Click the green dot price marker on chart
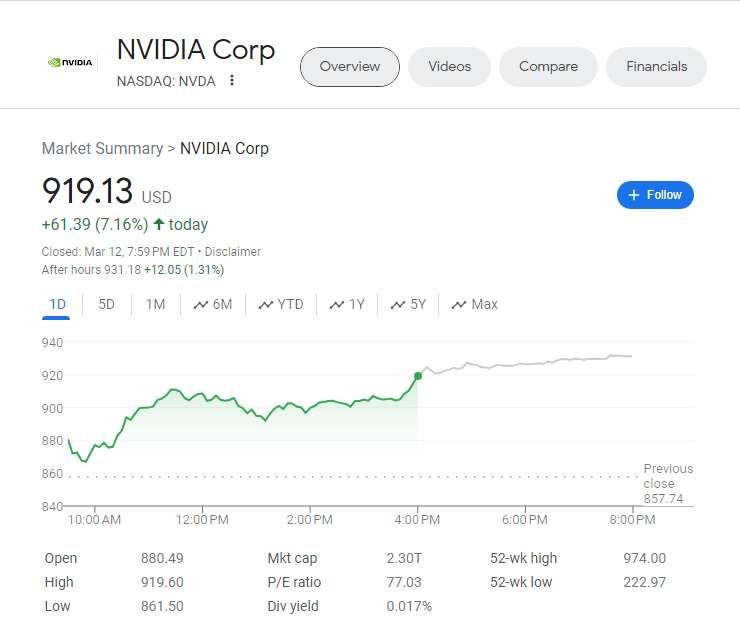Screen dimensions: 740x626 [x=417, y=376]
